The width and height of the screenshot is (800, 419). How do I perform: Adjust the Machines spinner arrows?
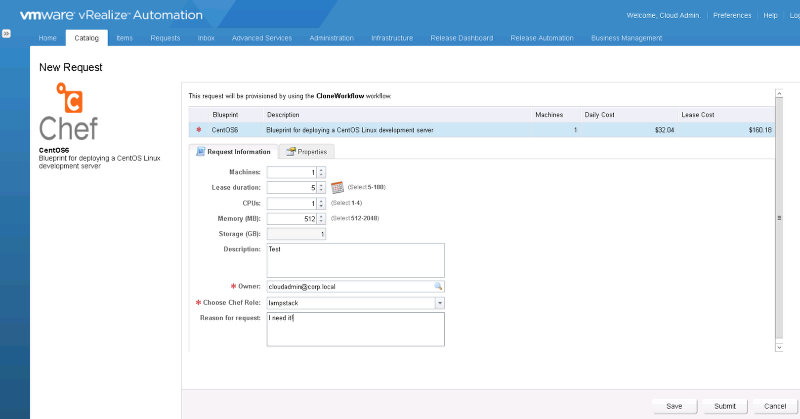[321, 172]
